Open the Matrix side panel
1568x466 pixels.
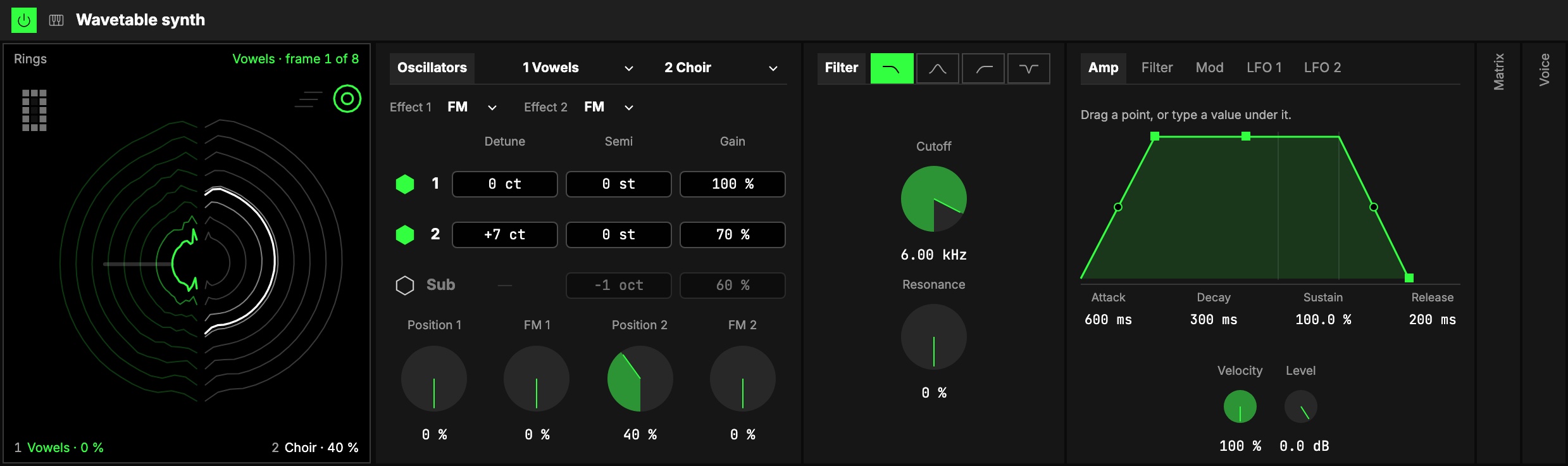point(1499,72)
